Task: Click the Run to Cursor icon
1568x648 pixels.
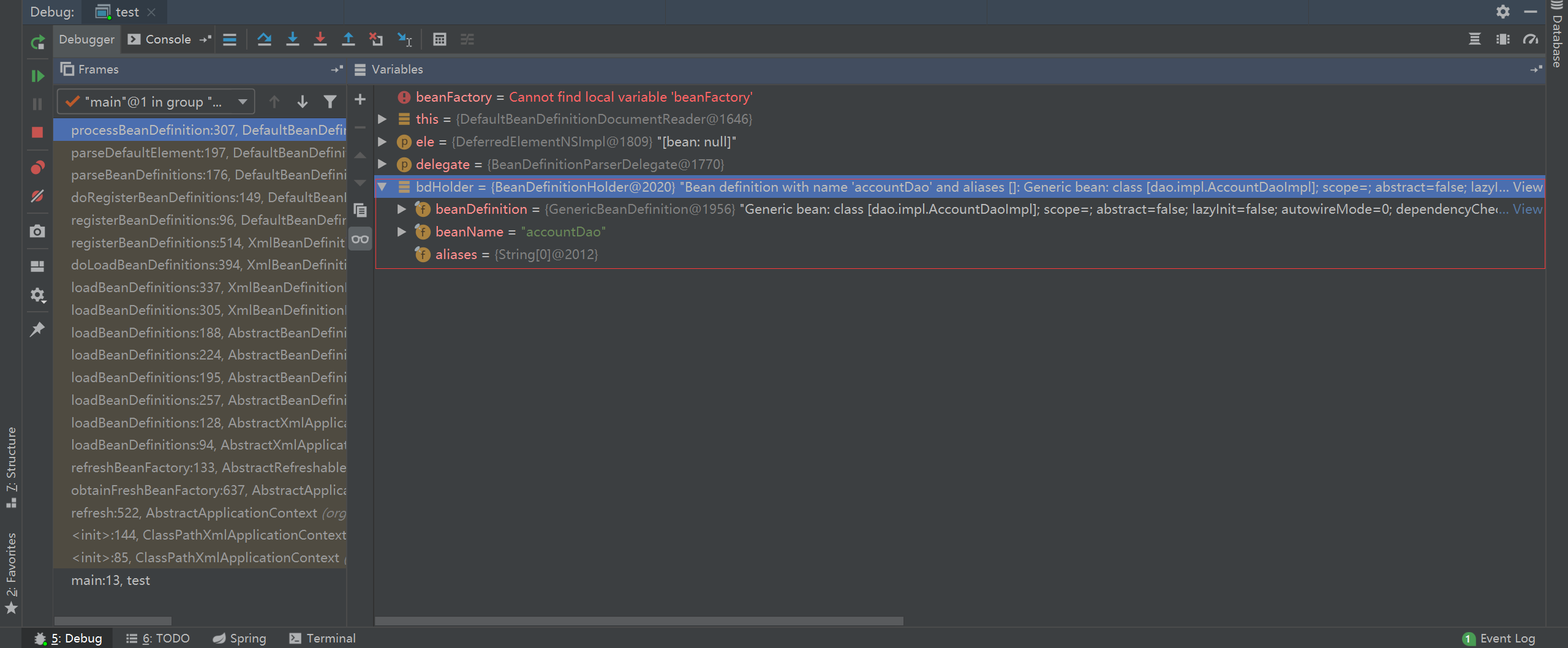Action: pyautogui.click(x=404, y=40)
